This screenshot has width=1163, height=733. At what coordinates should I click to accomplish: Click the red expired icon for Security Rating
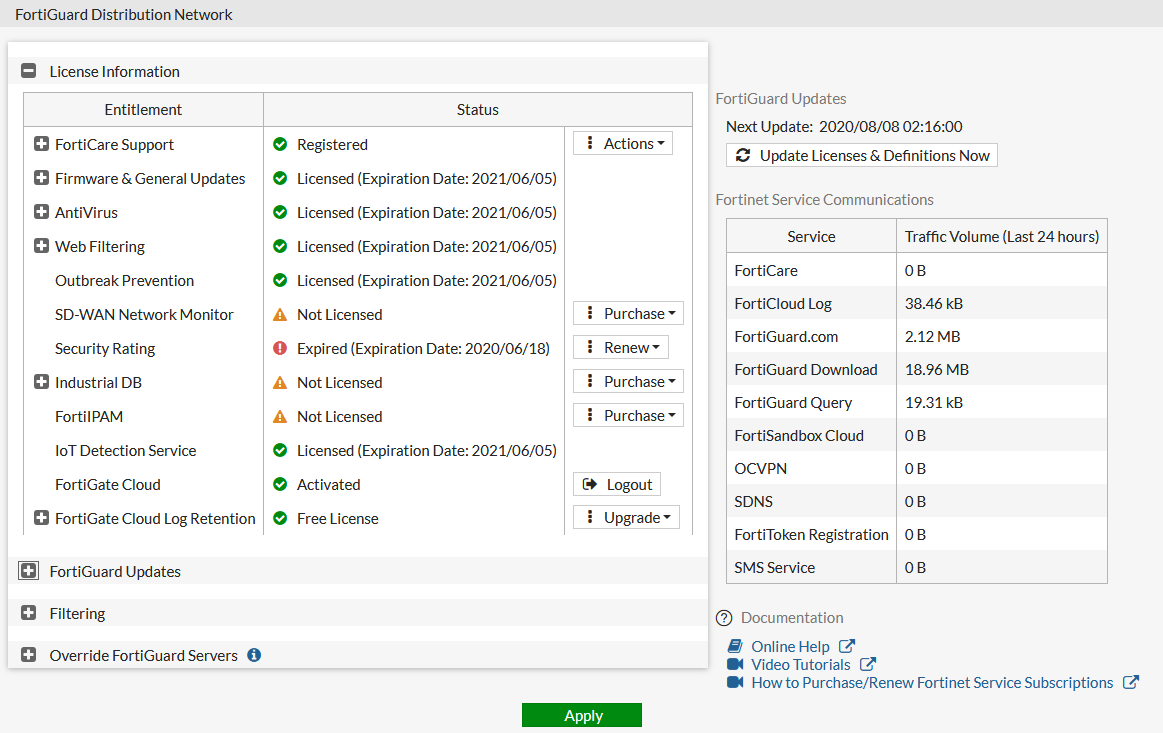[x=282, y=347]
